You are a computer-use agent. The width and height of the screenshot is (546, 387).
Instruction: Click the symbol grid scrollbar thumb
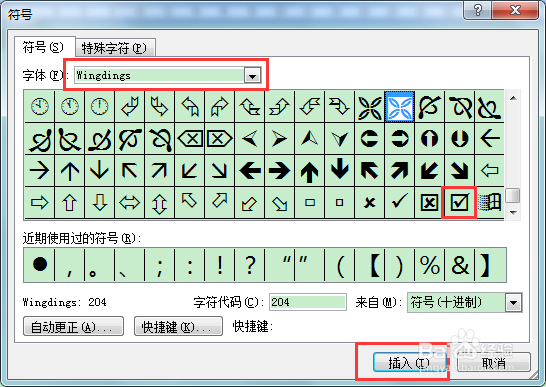tap(513, 195)
